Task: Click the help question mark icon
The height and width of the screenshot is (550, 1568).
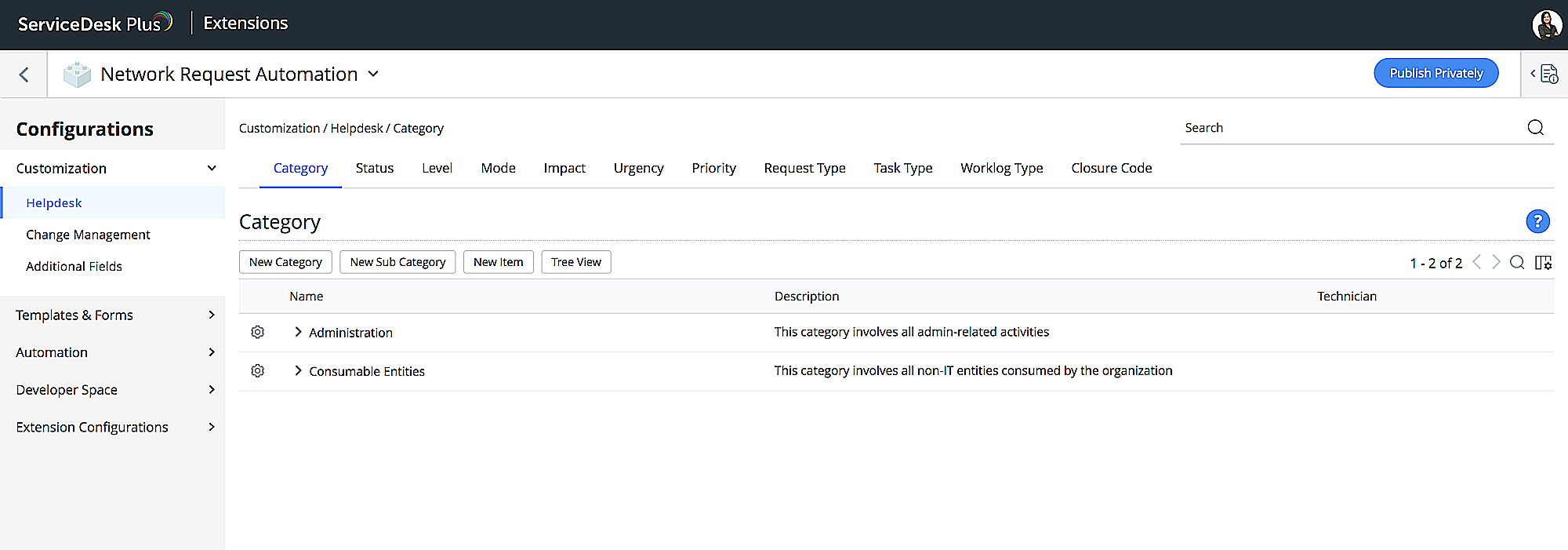Action: click(x=1537, y=221)
